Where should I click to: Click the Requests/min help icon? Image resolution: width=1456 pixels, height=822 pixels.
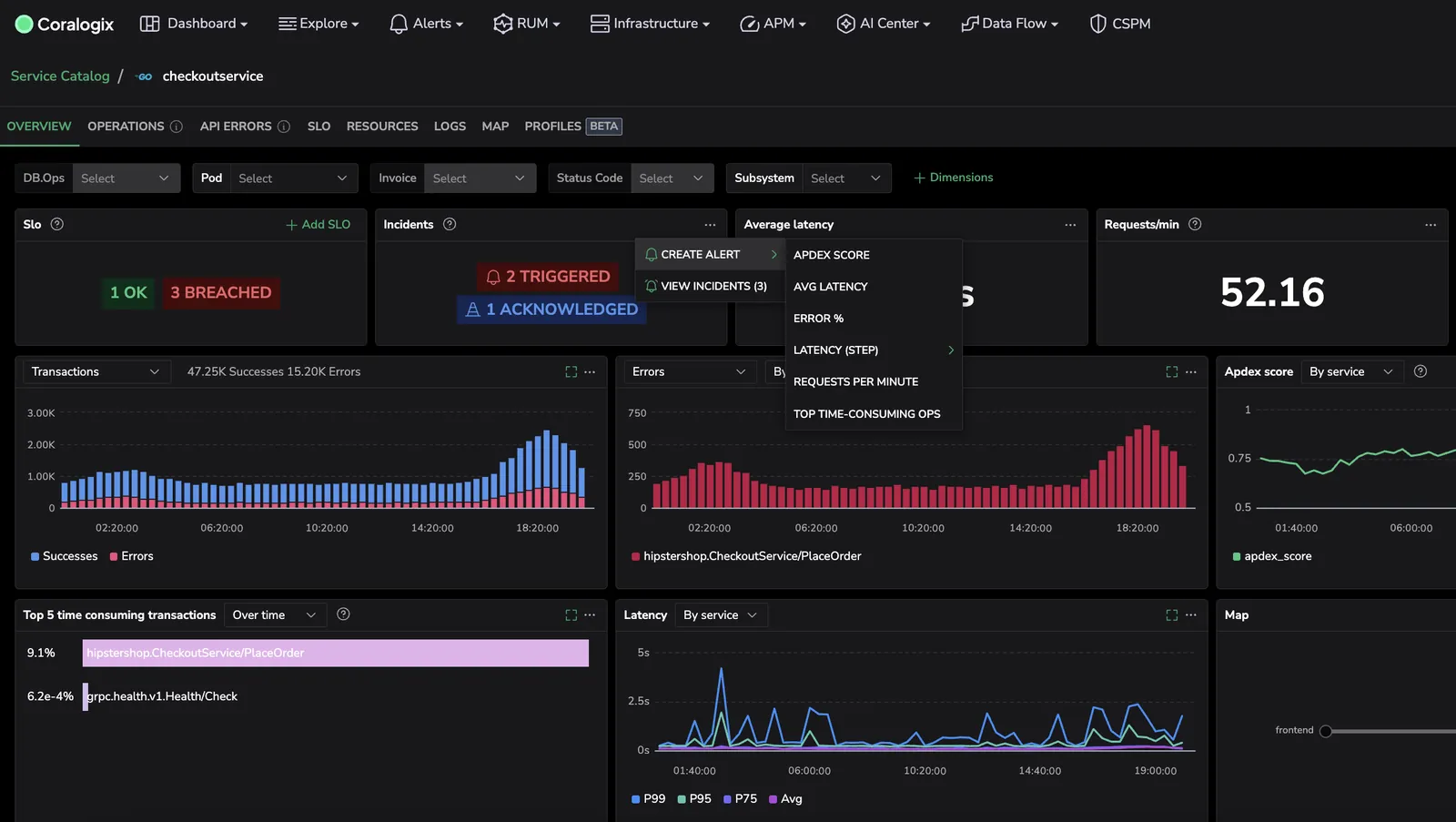tap(1195, 224)
